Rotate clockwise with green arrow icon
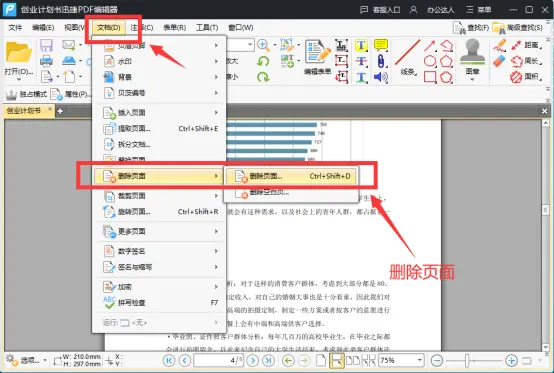The width and height of the screenshot is (554, 373). click(263, 76)
